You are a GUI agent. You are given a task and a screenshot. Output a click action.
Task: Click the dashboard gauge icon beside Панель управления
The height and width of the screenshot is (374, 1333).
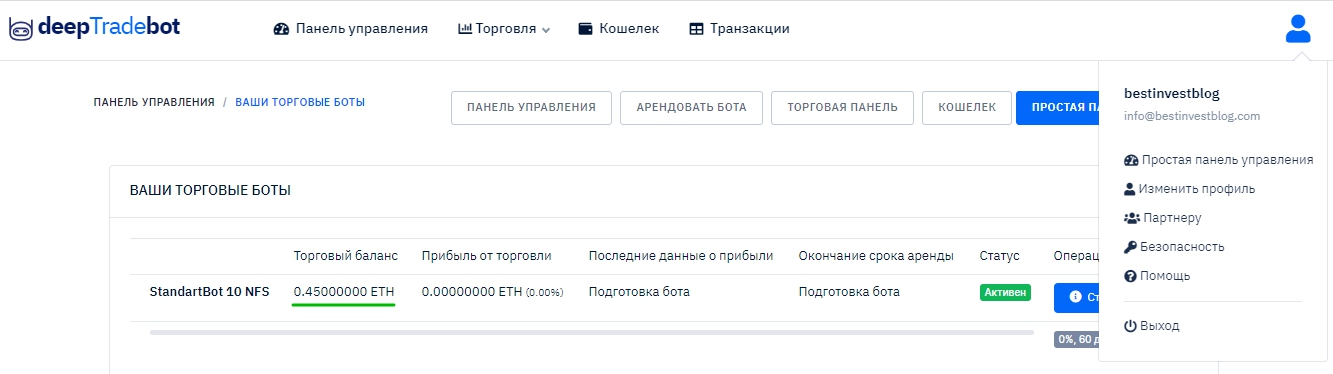click(281, 29)
